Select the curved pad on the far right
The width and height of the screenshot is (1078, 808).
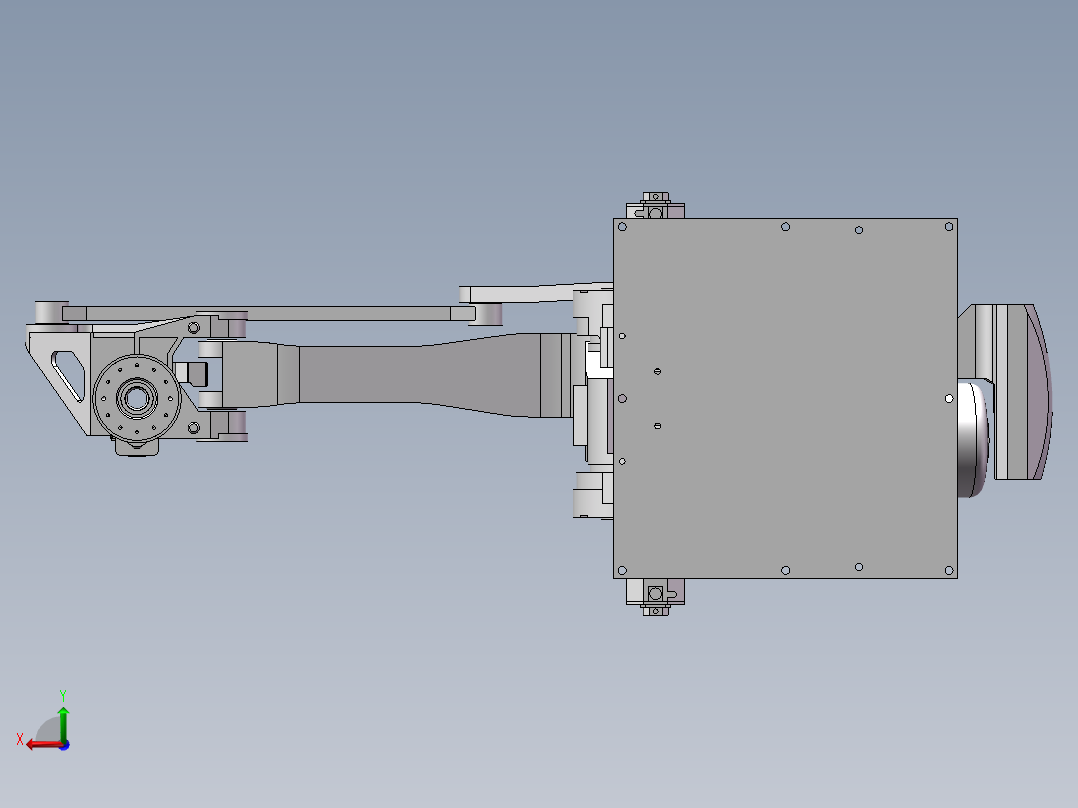point(1026,392)
